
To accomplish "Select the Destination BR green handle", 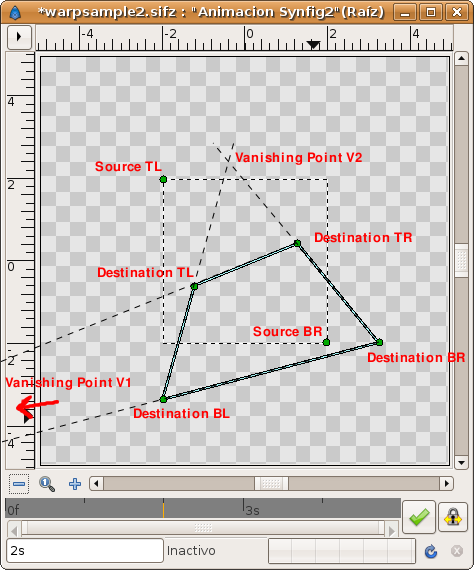I will [379, 342].
